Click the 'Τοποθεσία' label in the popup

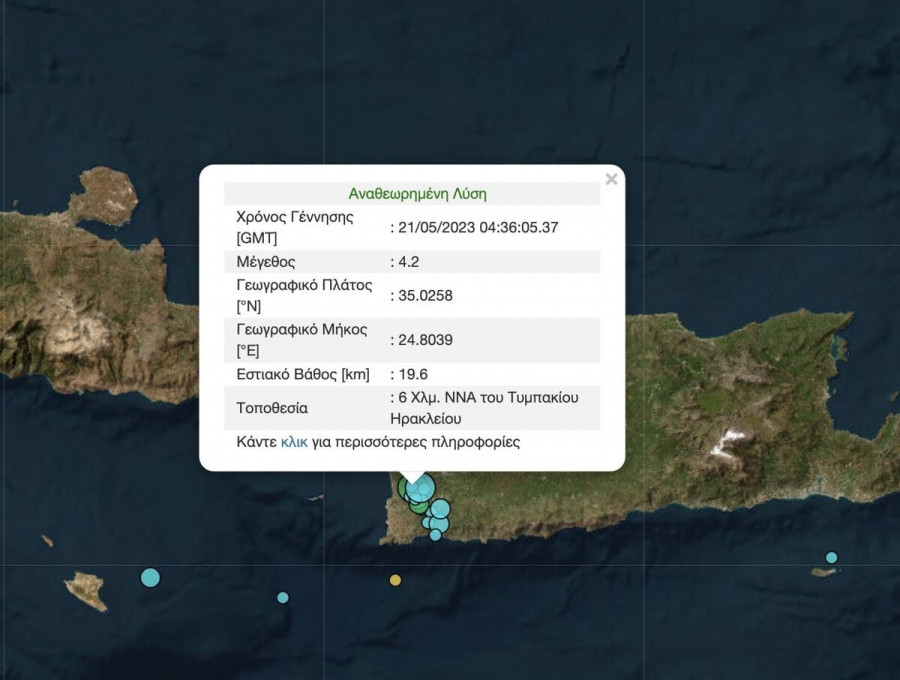coord(271,408)
